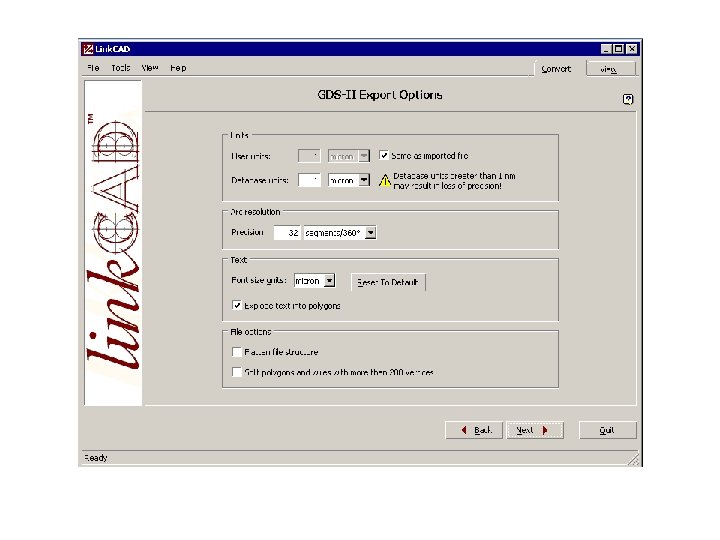Switch to the Convert tab
Image resolution: width=720 pixels, height=540 pixels.
(556, 69)
